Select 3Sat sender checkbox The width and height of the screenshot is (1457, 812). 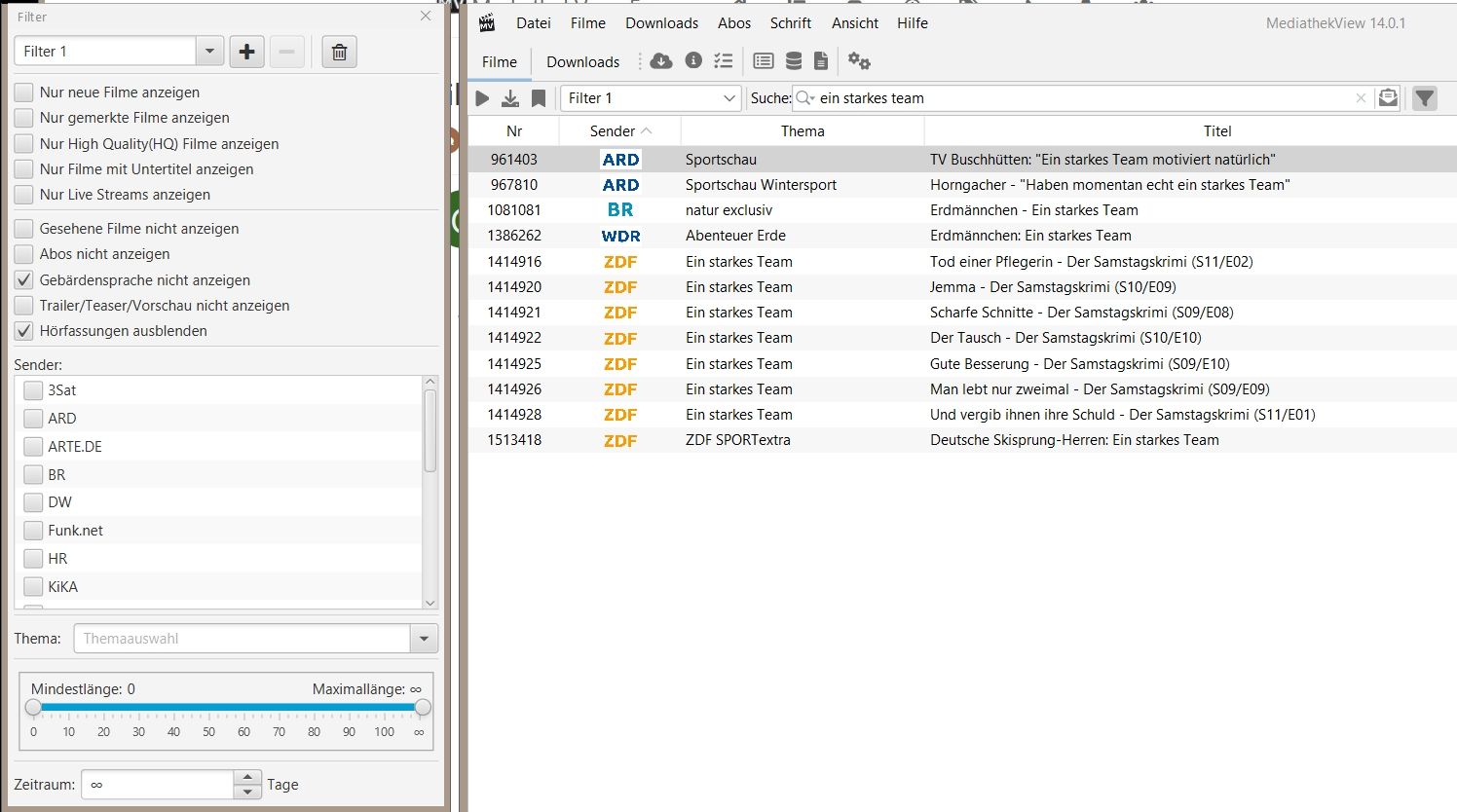(x=33, y=390)
